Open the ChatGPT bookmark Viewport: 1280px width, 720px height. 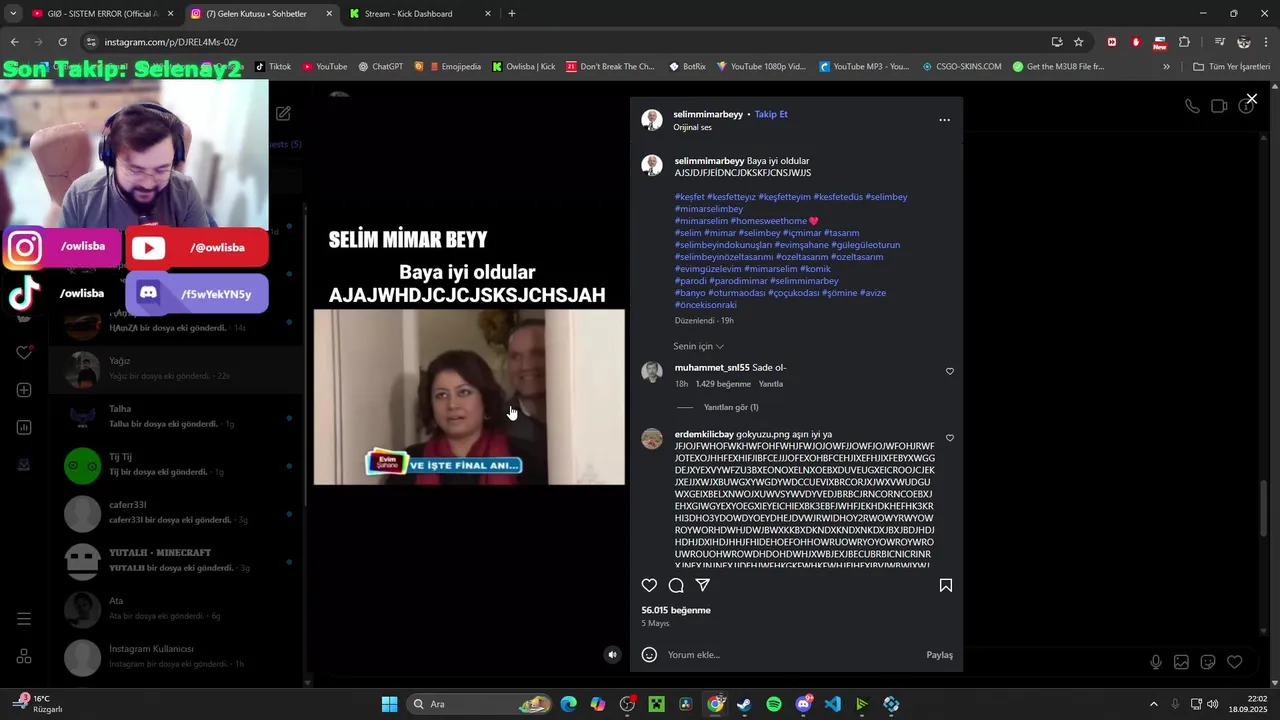(380, 67)
